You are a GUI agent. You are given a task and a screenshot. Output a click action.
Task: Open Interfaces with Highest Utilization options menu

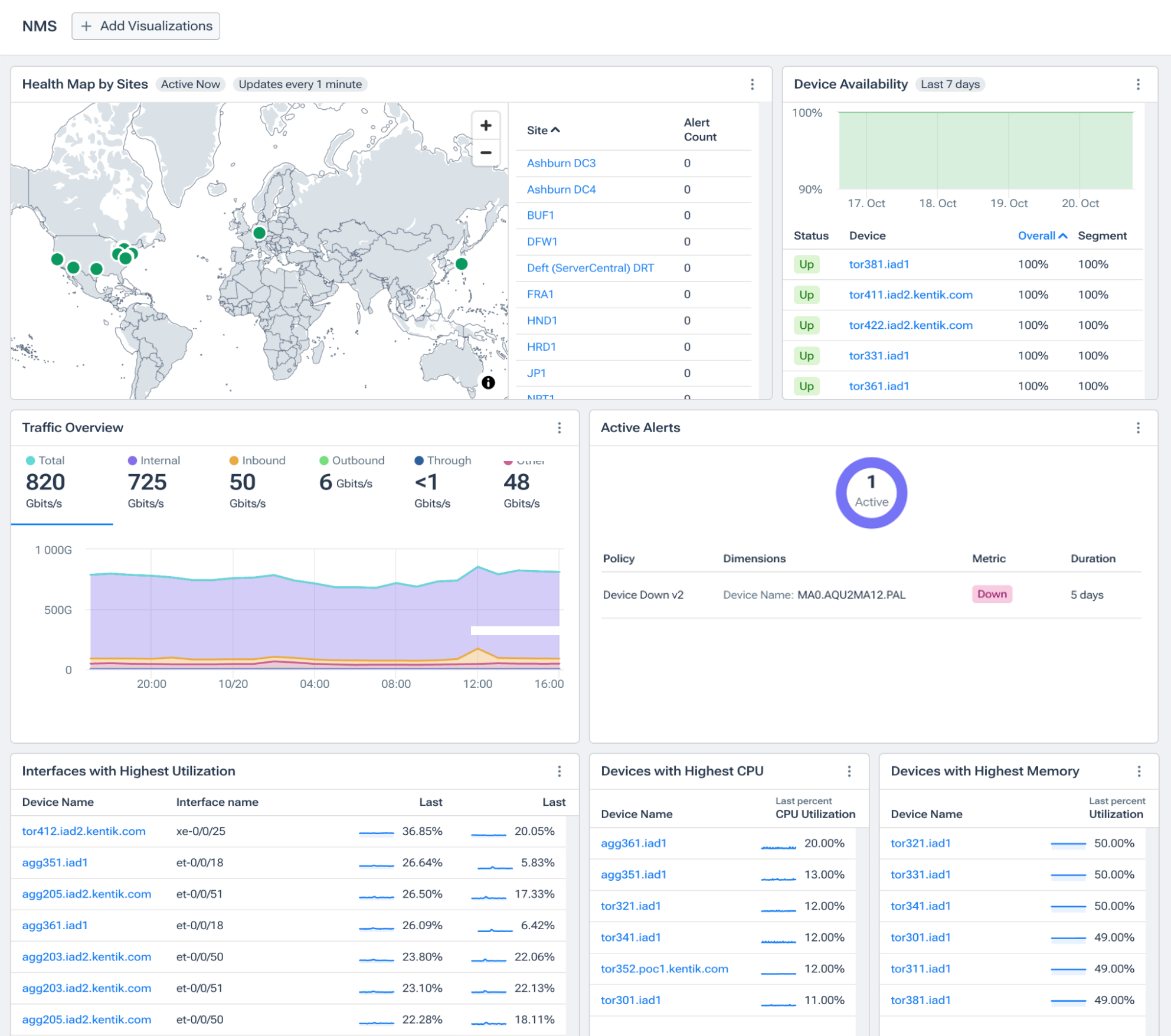[559, 771]
